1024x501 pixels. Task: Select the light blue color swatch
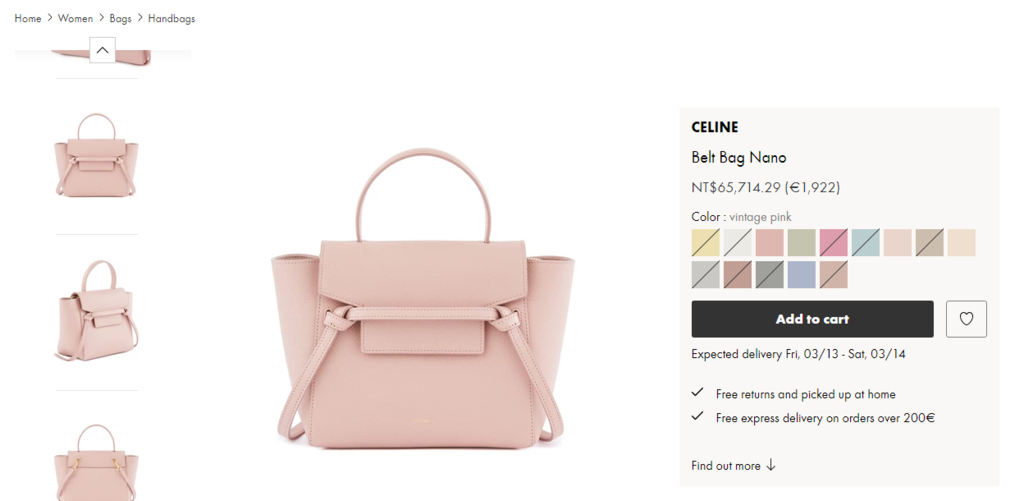[x=865, y=242]
